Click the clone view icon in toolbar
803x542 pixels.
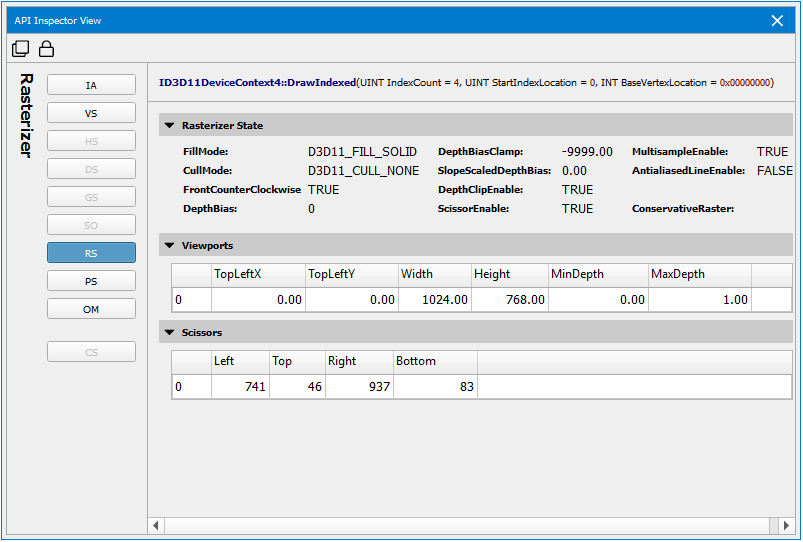pos(21,49)
